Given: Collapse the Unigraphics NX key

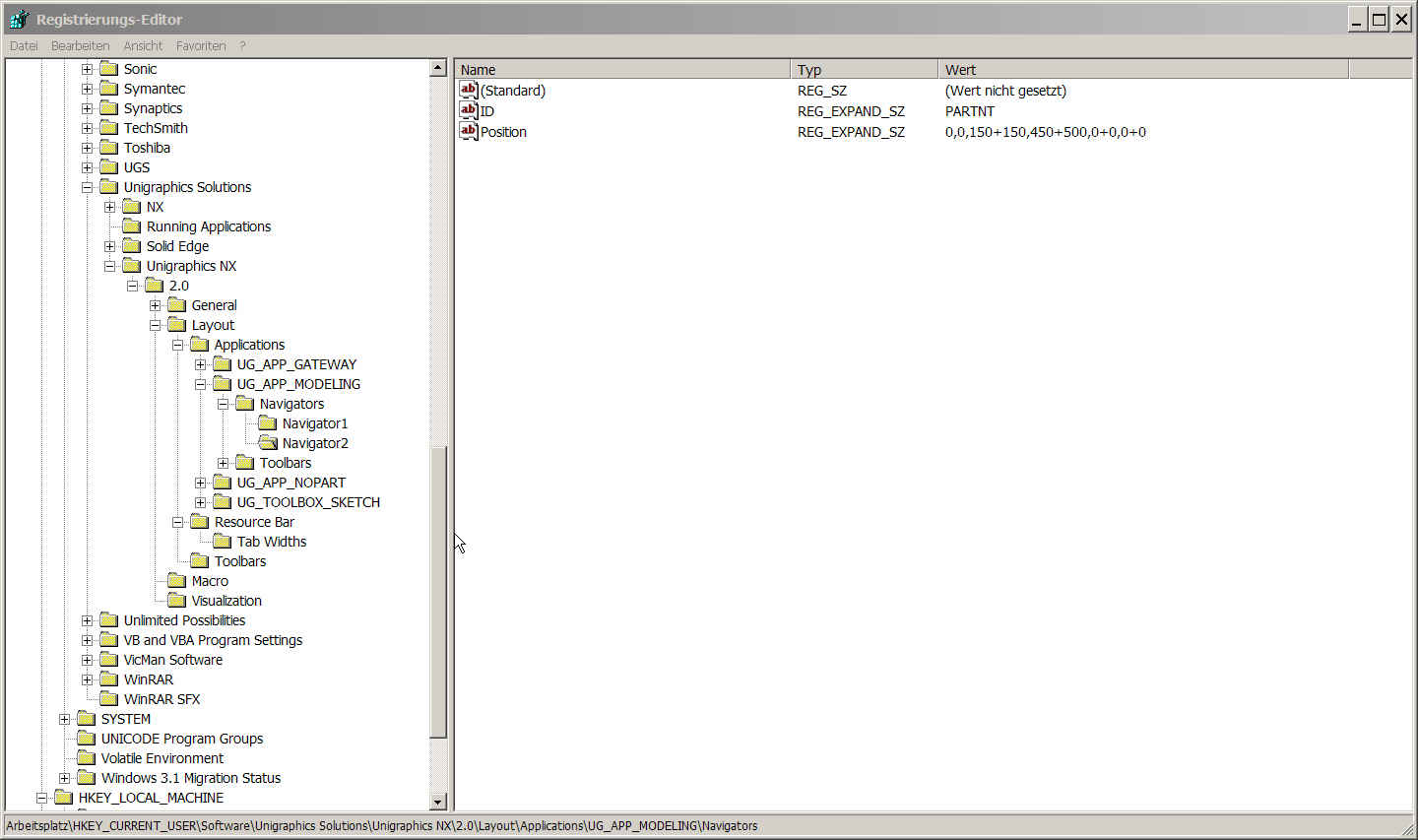Looking at the screenshot, I should pyautogui.click(x=109, y=266).
